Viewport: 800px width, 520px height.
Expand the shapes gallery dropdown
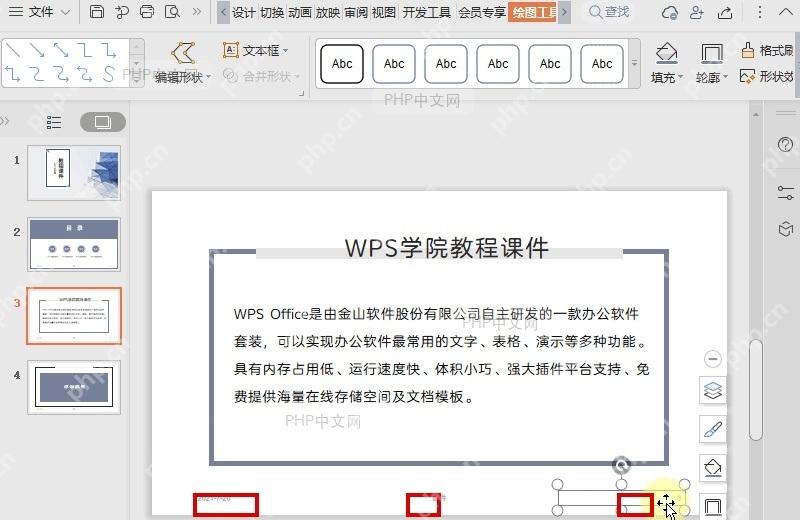coord(136,80)
